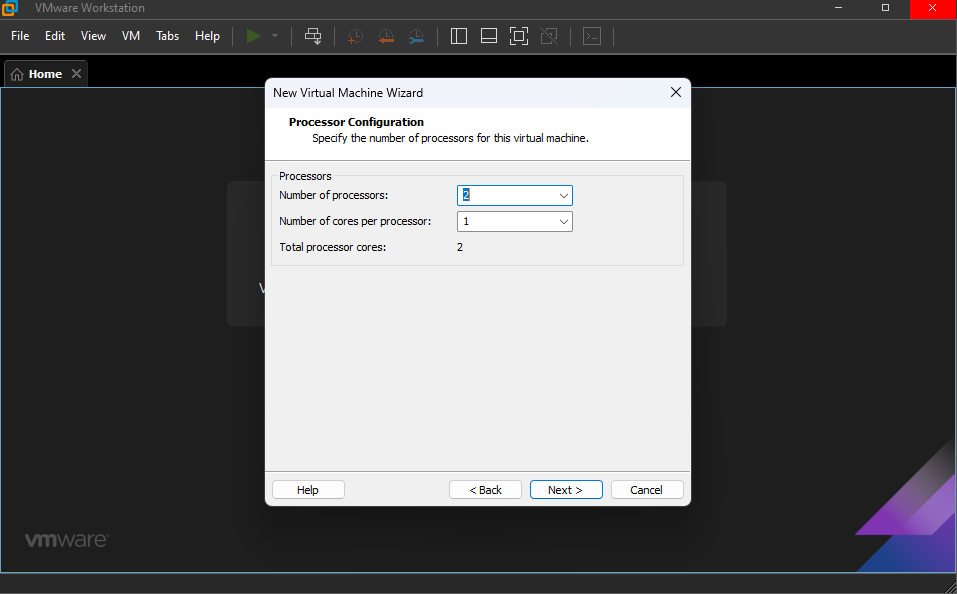Open the Tabs menu
Viewport: 957px width, 594px height.
coord(167,36)
